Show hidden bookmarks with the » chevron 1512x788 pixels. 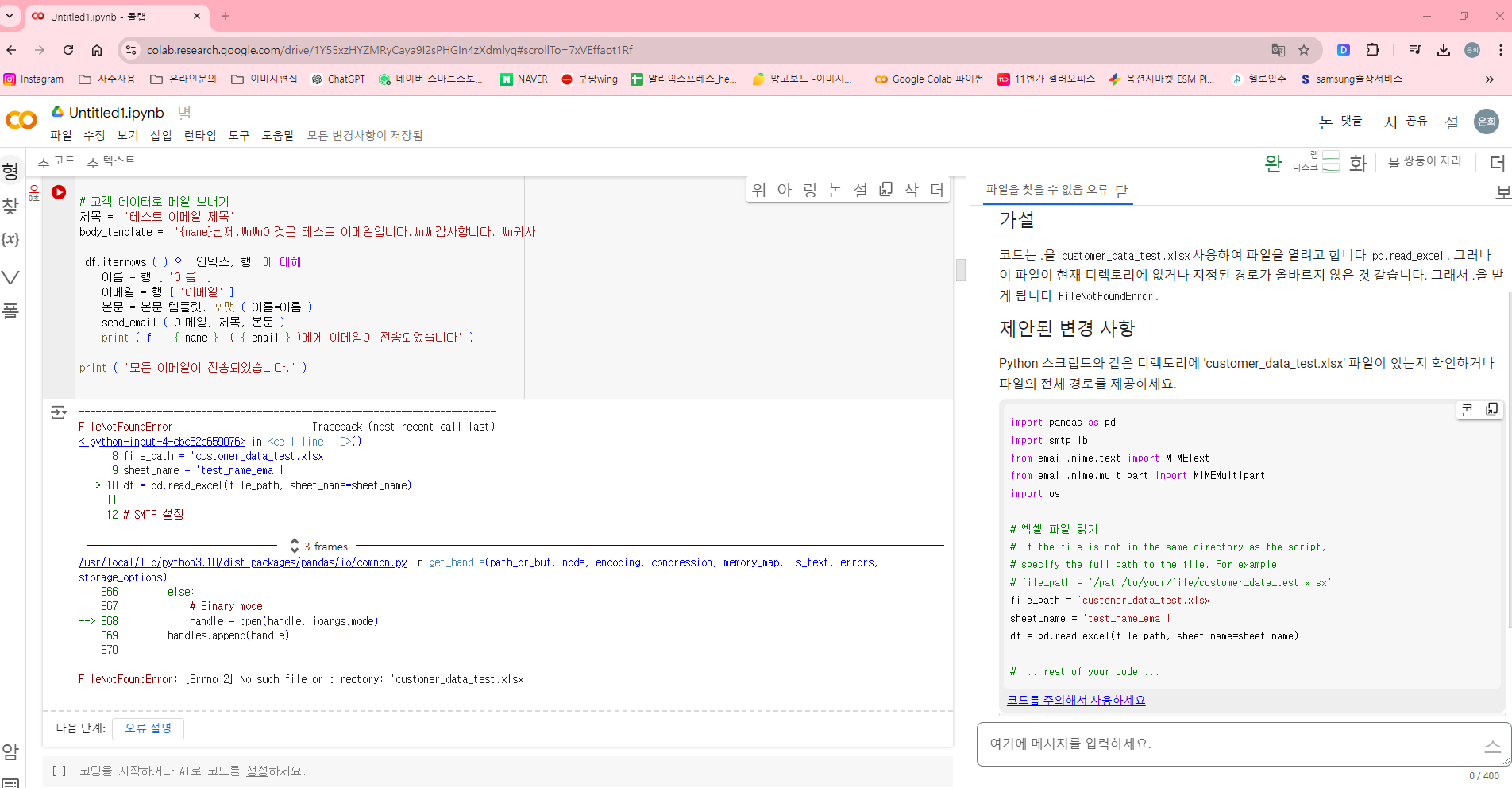1489,79
